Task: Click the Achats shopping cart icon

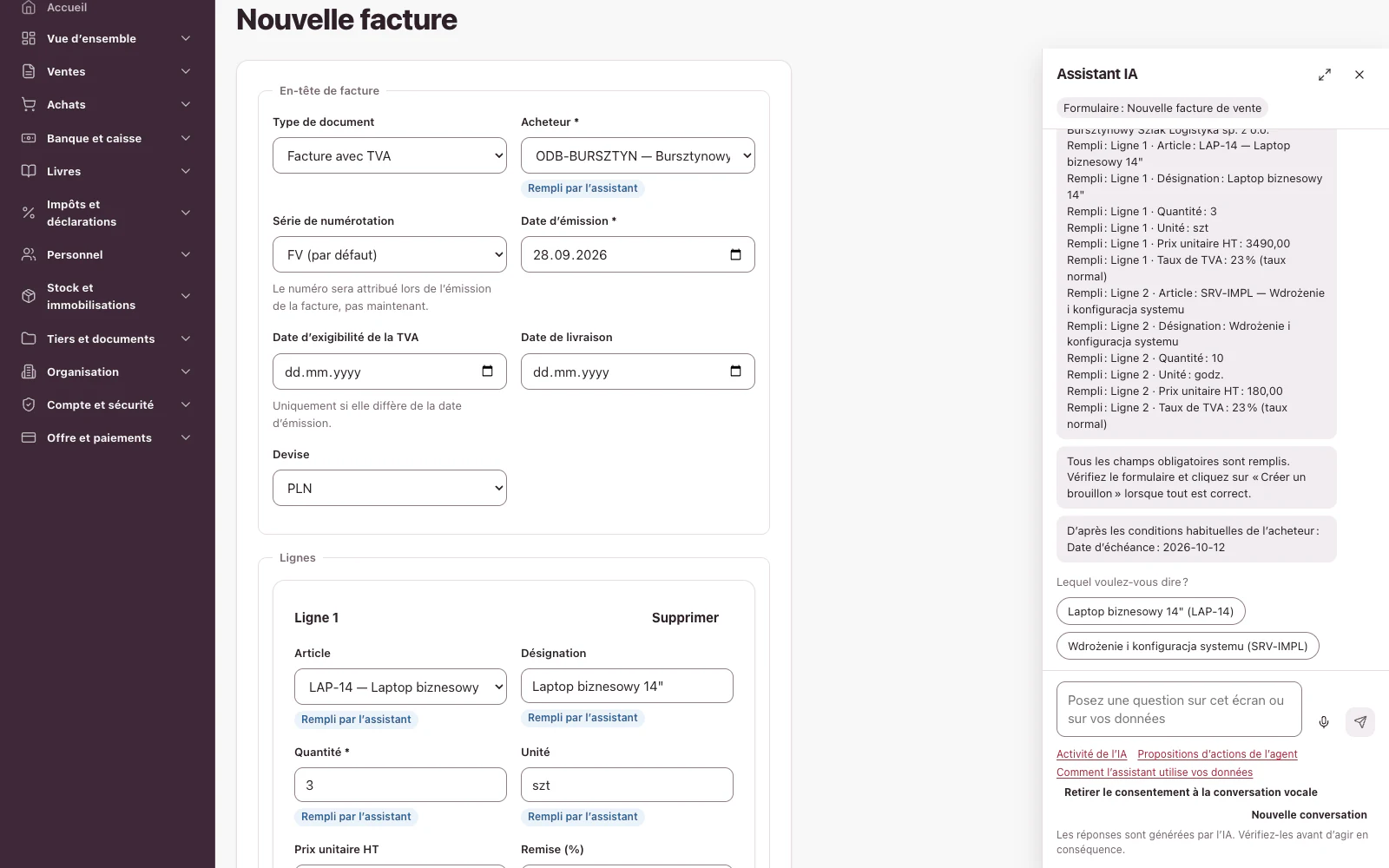Action: 29,104
